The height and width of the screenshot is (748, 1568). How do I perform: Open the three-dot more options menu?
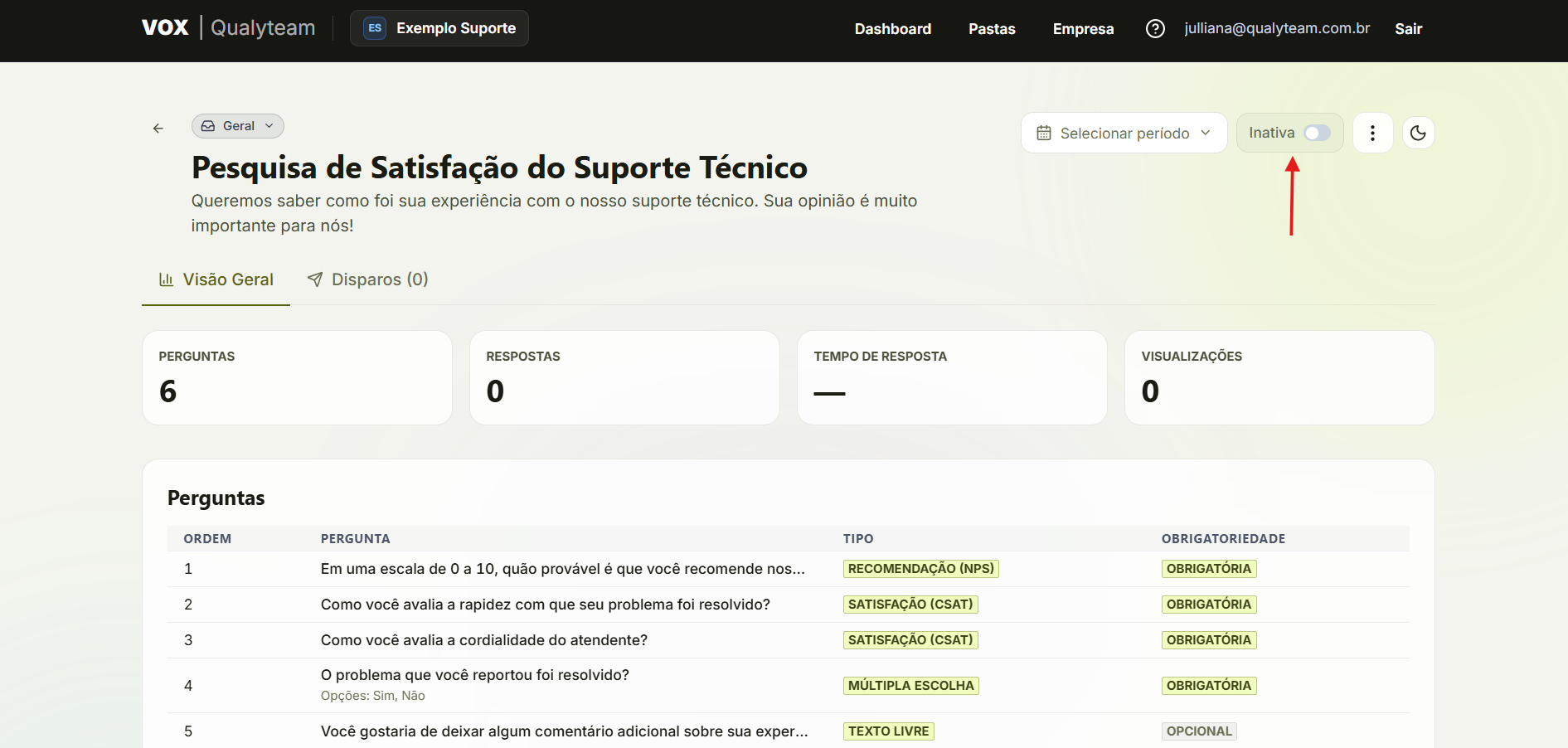coord(1372,133)
